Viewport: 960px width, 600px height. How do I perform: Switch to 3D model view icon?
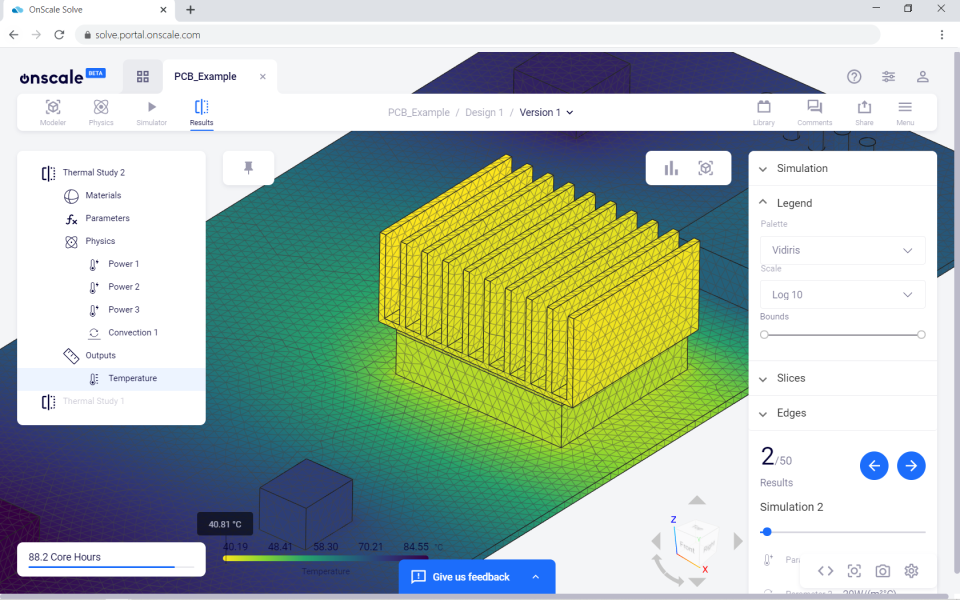pos(705,168)
